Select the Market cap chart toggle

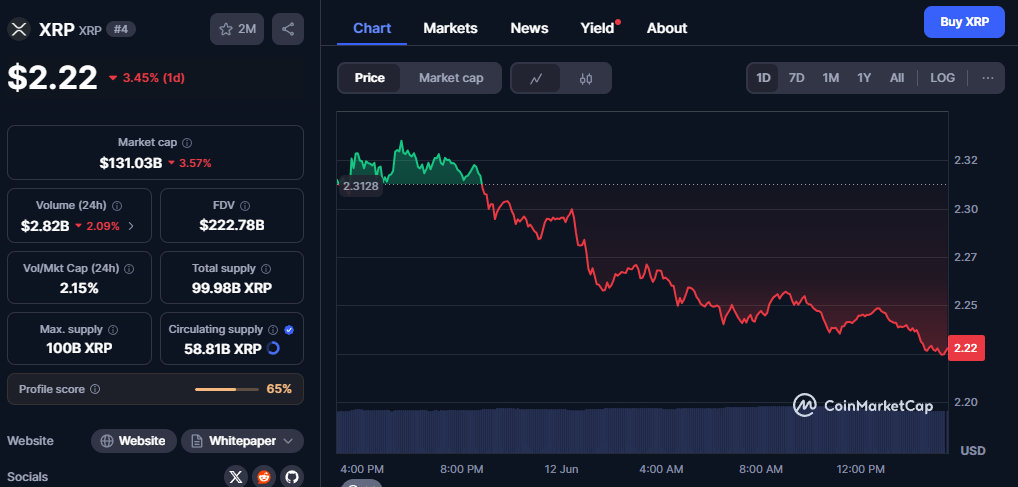451,78
